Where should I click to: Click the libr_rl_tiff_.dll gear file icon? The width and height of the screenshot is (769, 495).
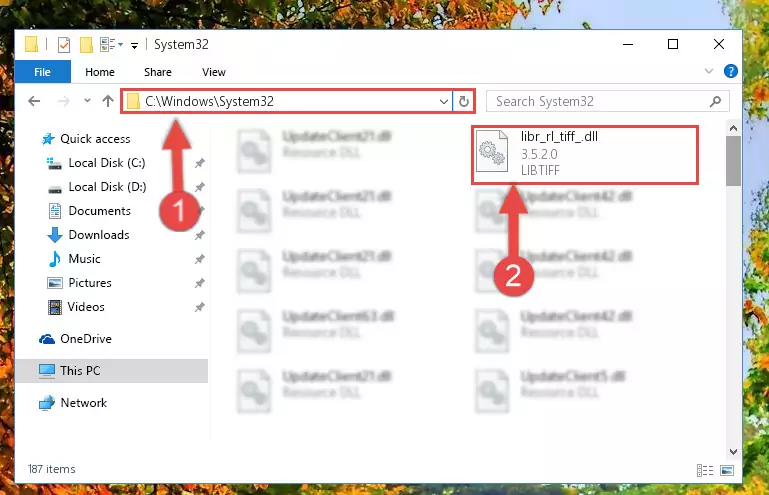[492, 151]
